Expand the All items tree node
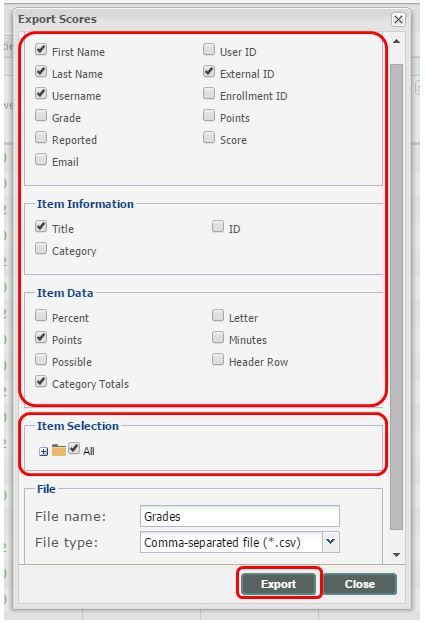Image resolution: width=426 pixels, height=623 pixels. [43, 452]
